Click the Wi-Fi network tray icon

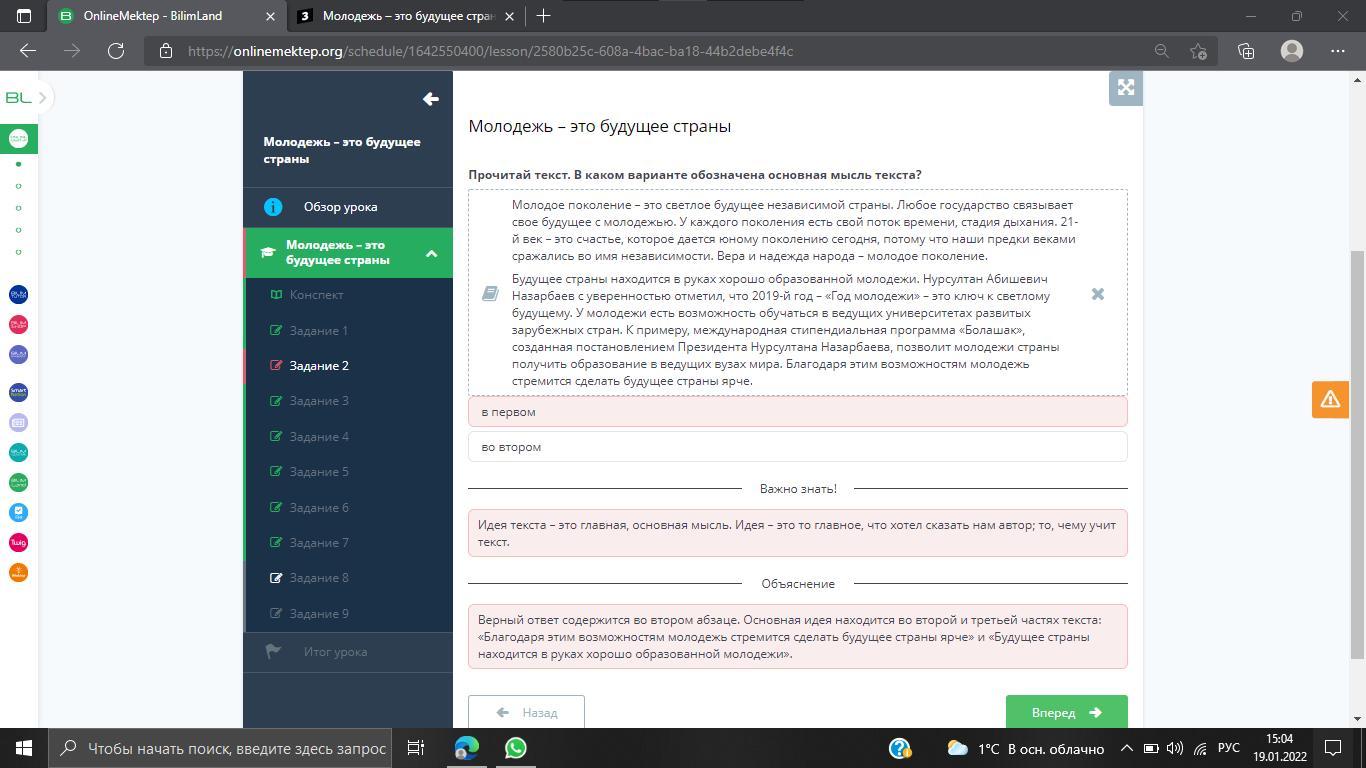tap(1200, 748)
